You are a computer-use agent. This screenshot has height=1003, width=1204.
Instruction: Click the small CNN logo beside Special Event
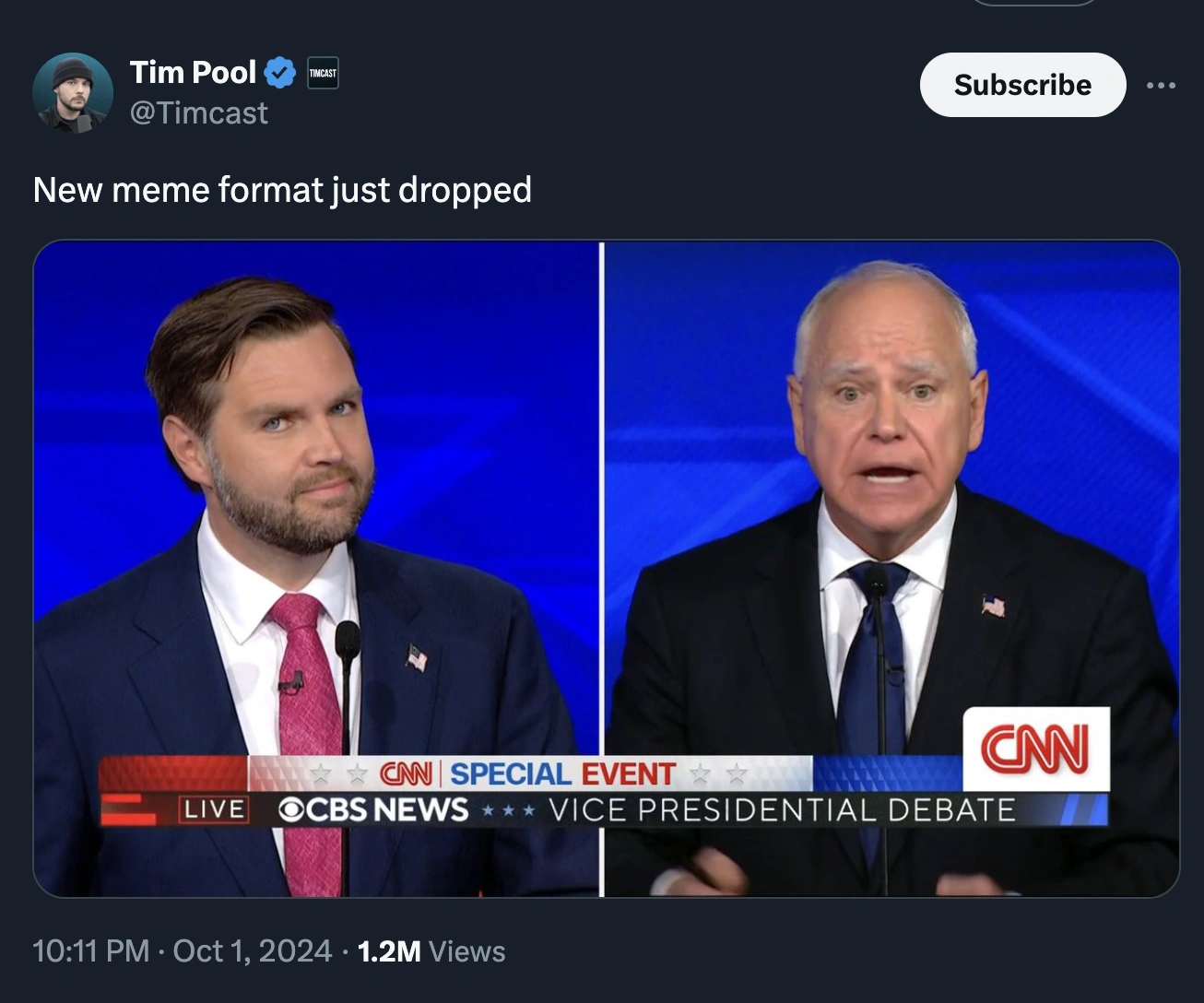coord(406,773)
